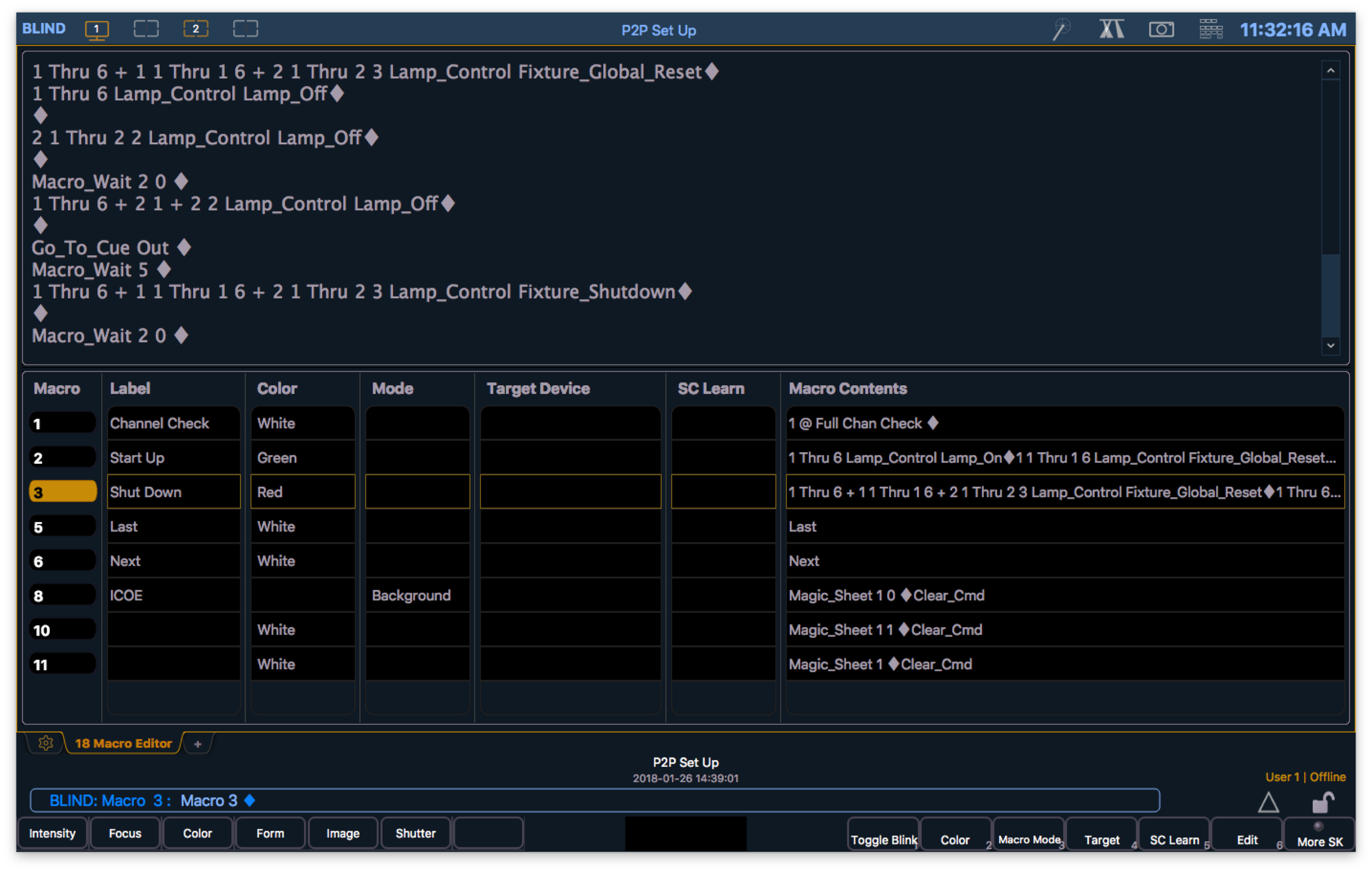Click the double-column ETC logo icon
The width and height of the screenshot is (1372, 872).
coord(1111,29)
